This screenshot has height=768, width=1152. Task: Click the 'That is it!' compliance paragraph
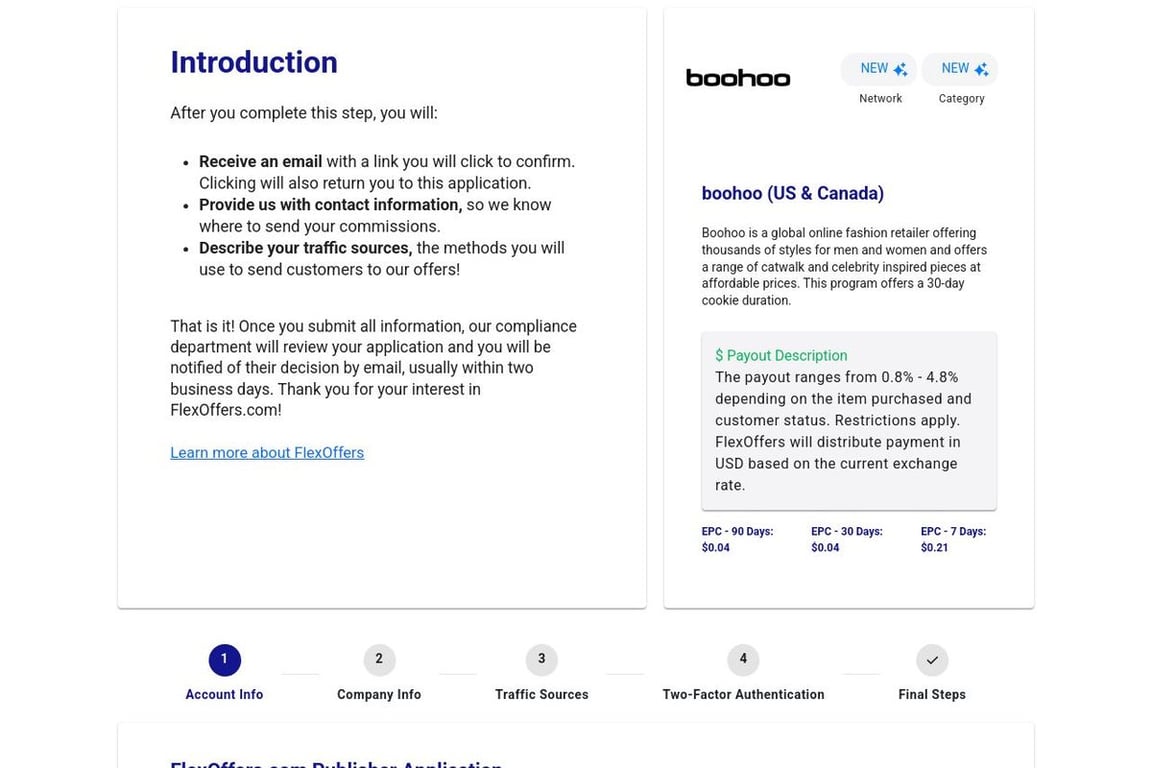374,368
